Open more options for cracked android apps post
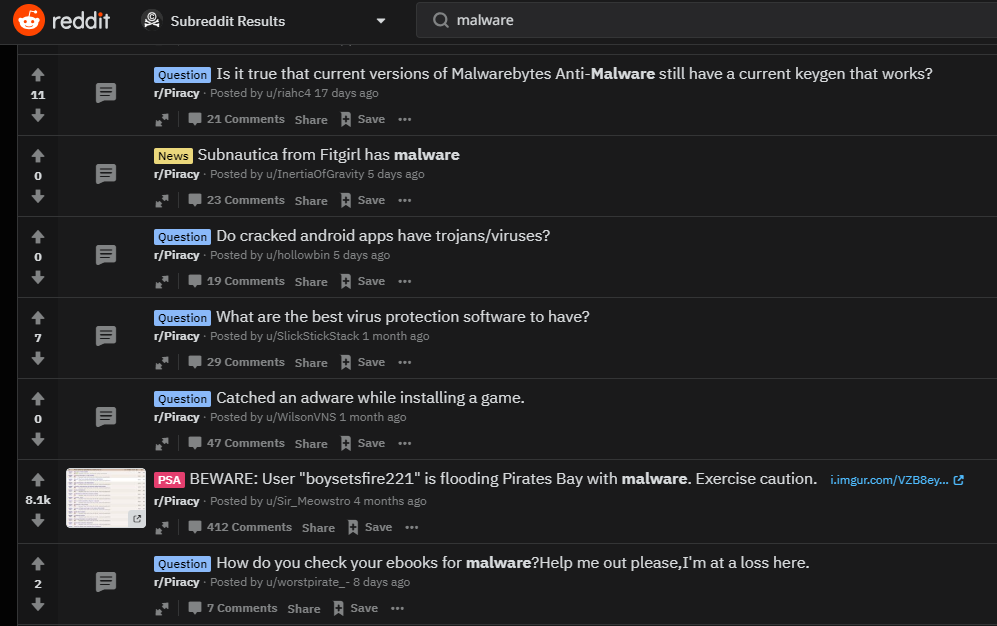 405,282
